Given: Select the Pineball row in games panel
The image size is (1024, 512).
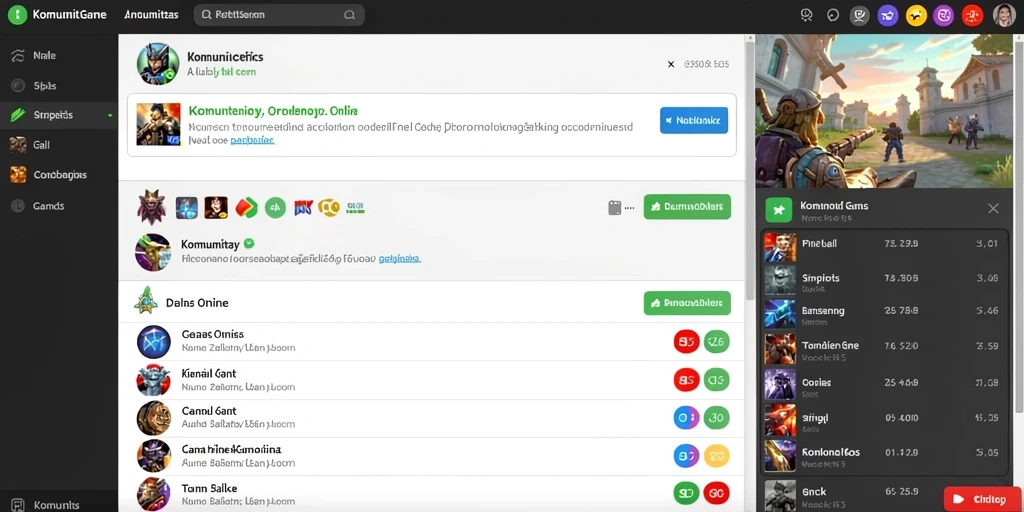Looking at the screenshot, I should (885, 248).
